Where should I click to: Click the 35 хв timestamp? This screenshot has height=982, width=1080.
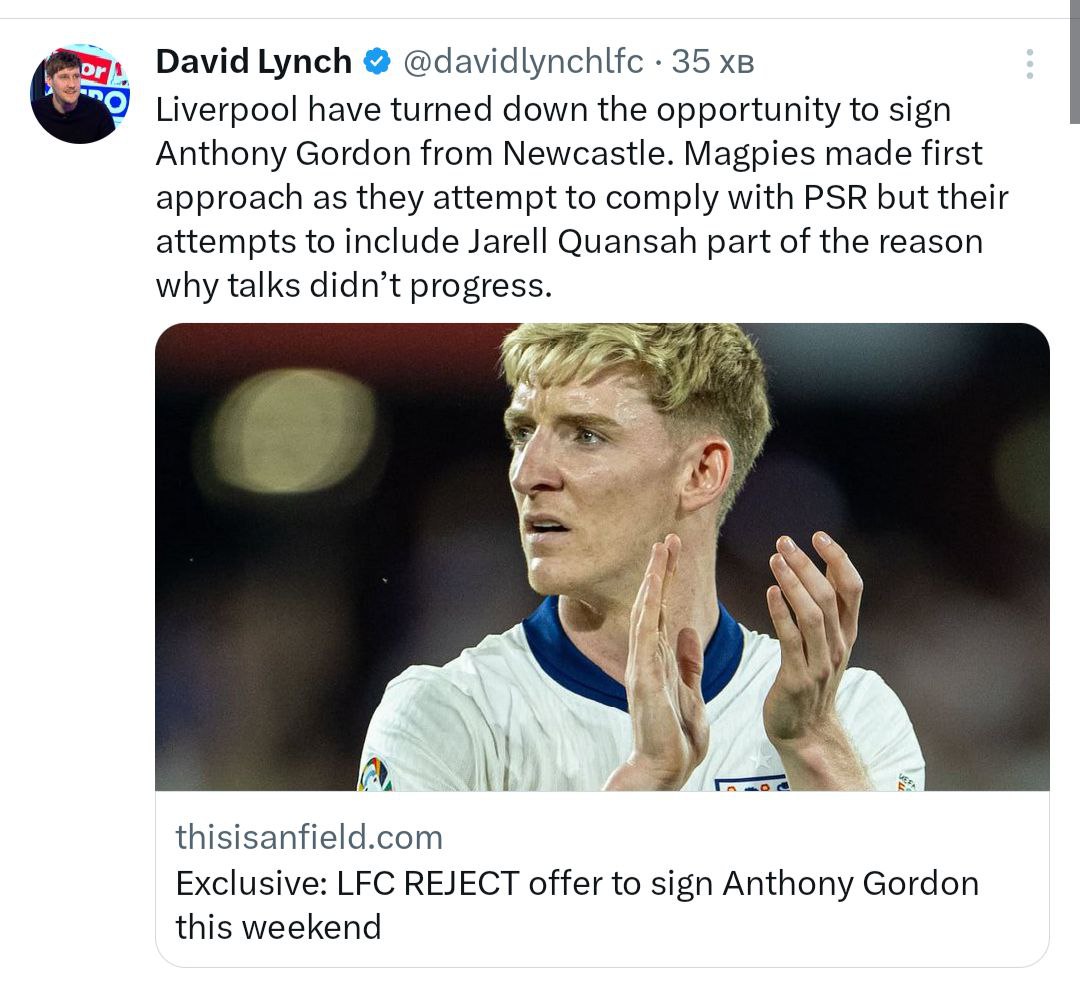point(713,62)
